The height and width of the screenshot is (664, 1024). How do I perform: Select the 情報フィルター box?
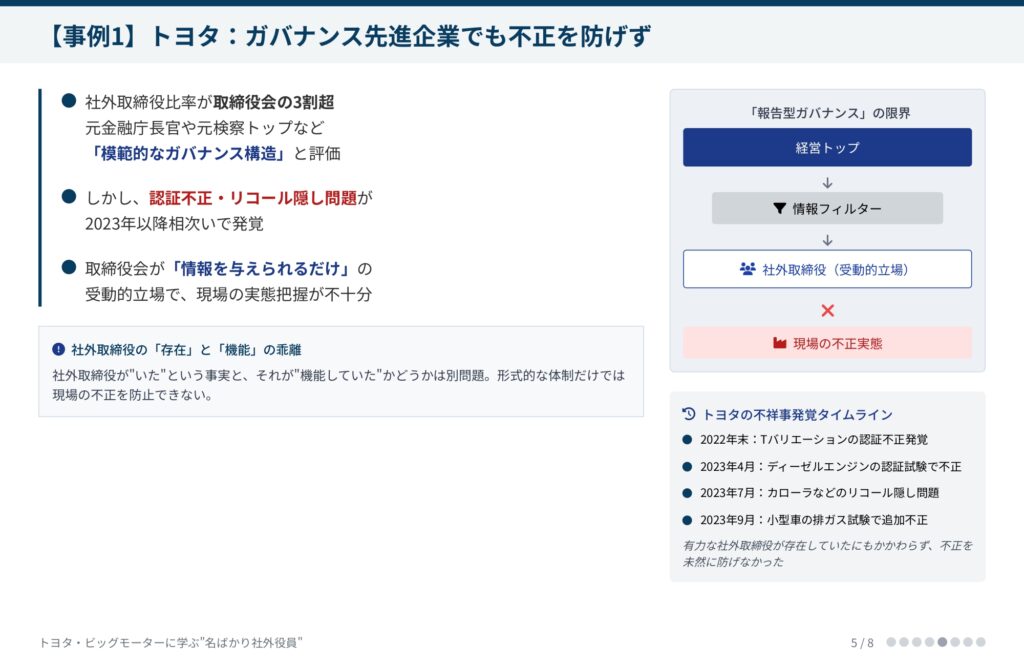pos(827,208)
